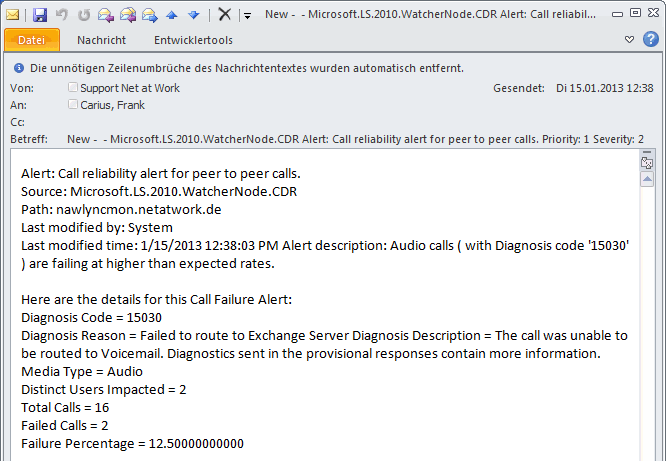Open the Outlook Help question mark

point(651,39)
